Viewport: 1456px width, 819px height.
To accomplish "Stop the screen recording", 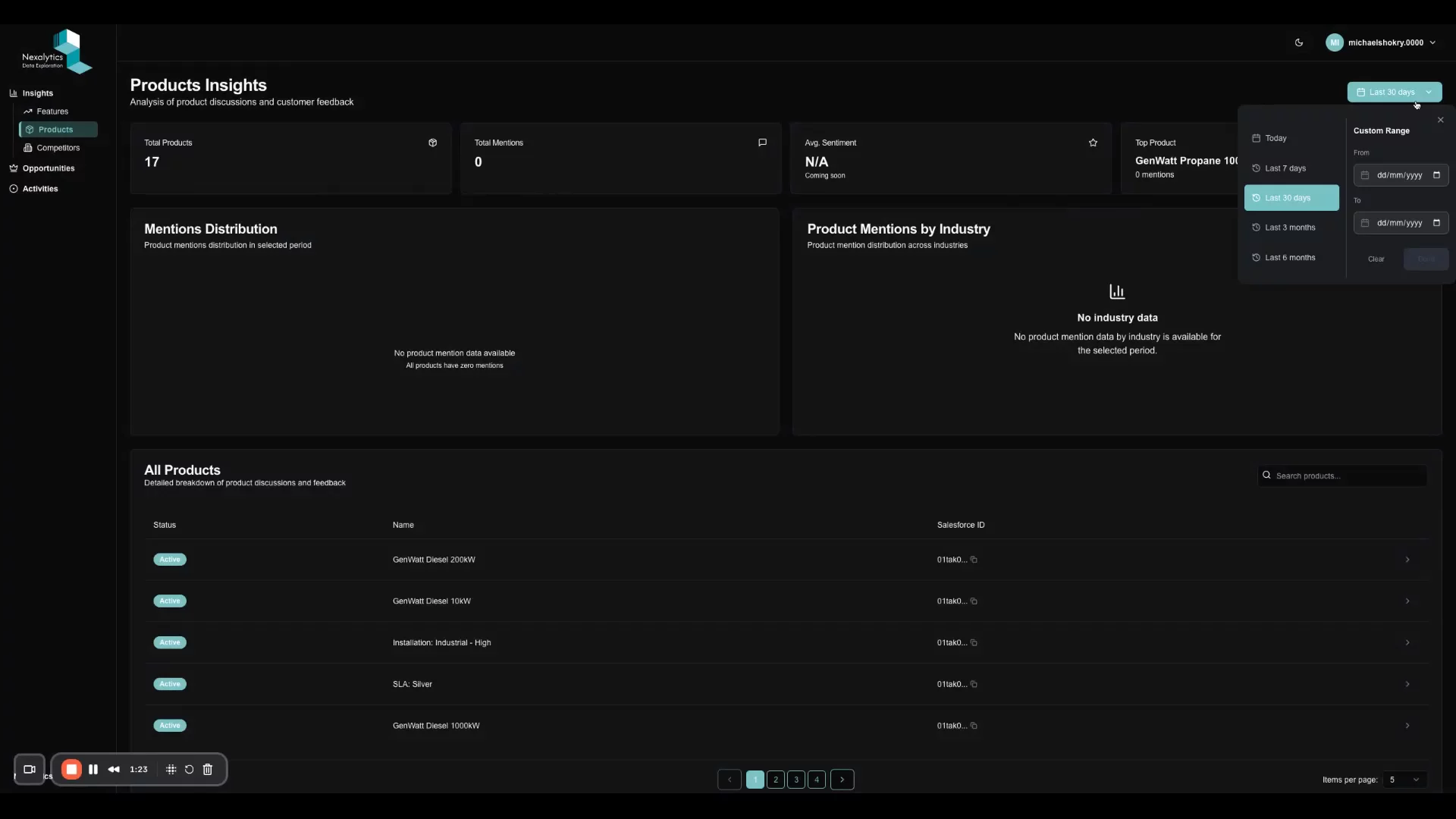I will pyautogui.click(x=71, y=769).
